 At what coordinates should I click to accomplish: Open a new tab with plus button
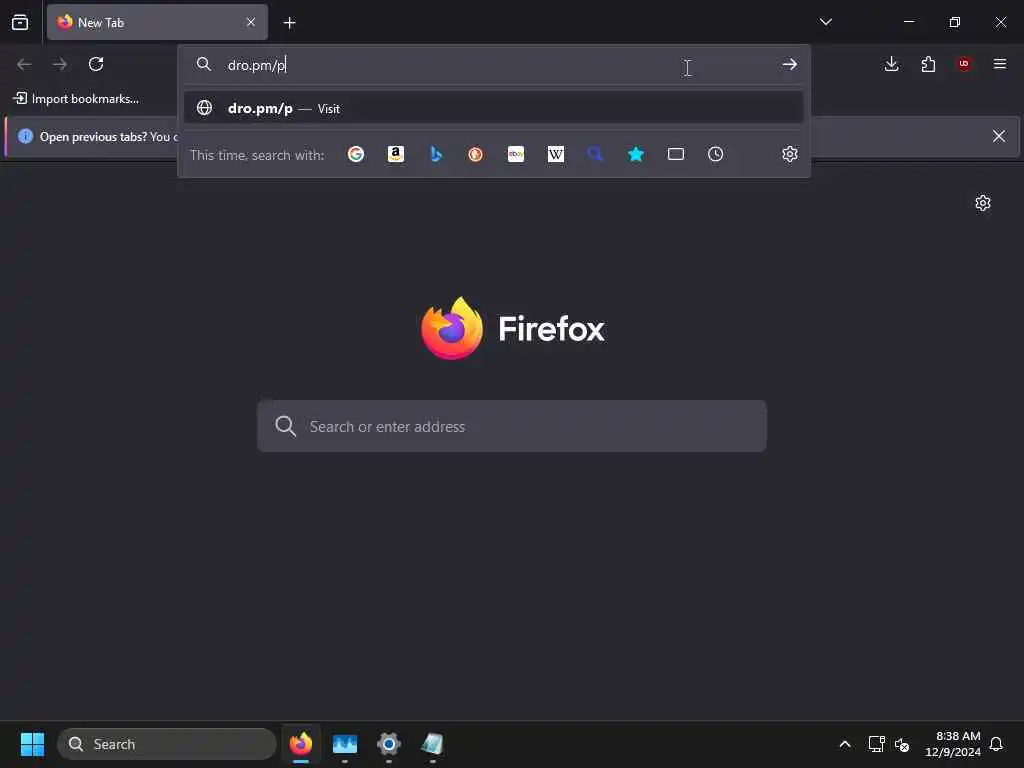click(289, 23)
